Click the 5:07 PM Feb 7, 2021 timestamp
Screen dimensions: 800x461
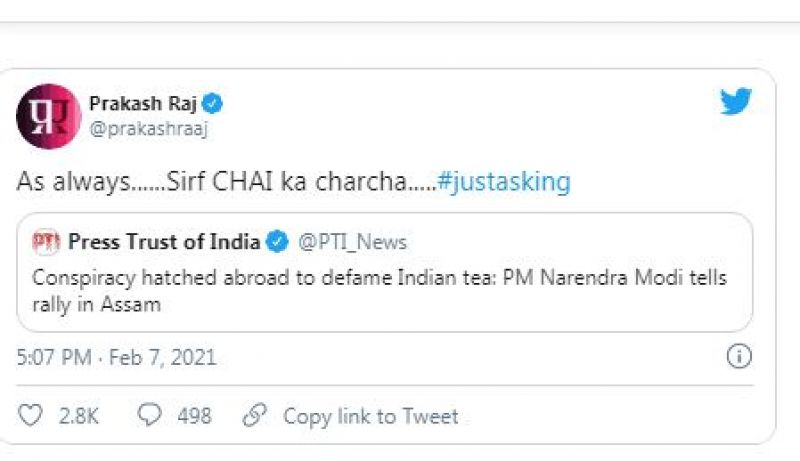click(x=116, y=357)
